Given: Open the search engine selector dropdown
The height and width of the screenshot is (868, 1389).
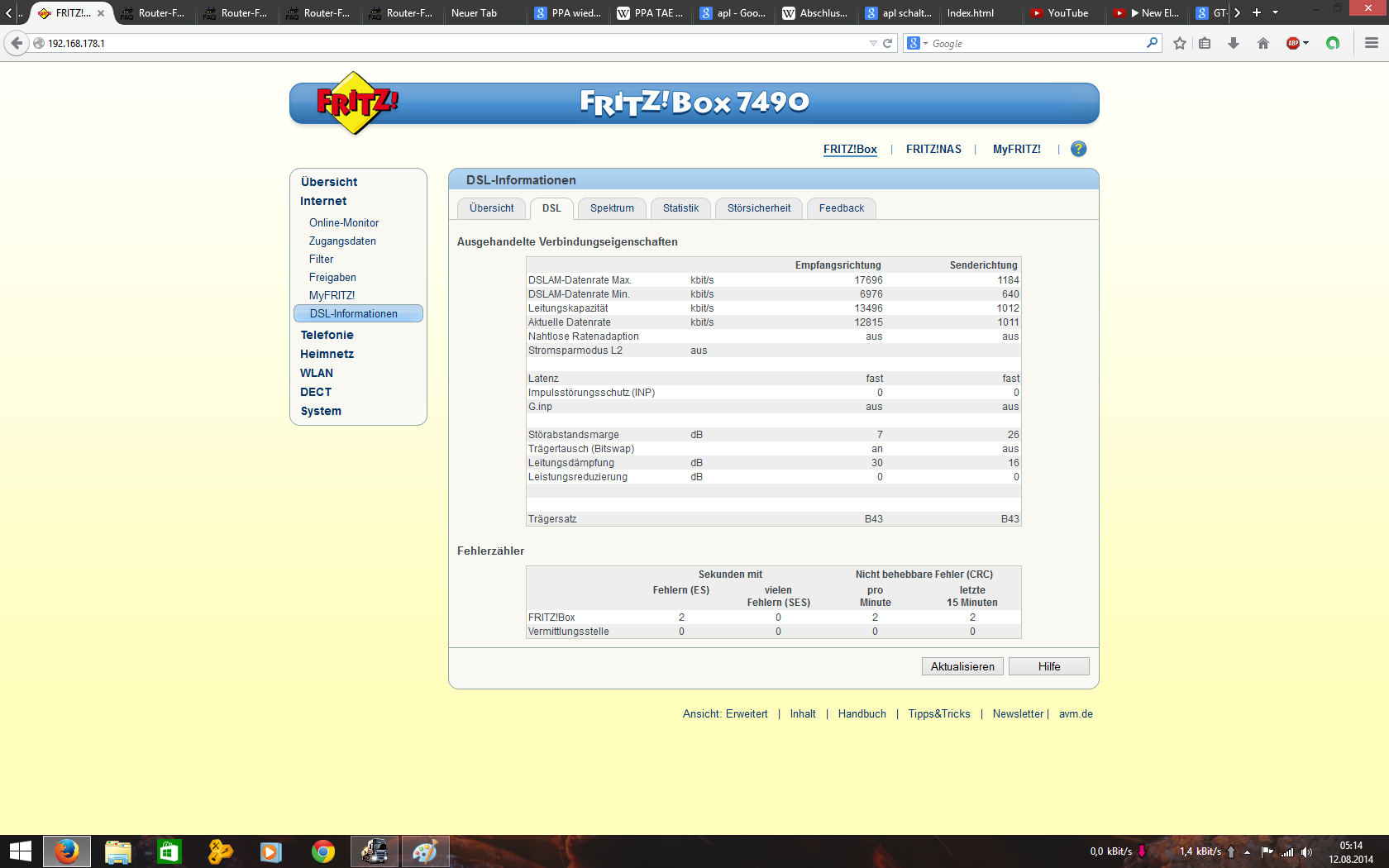Looking at the screenshot, I should pos(917,43).
